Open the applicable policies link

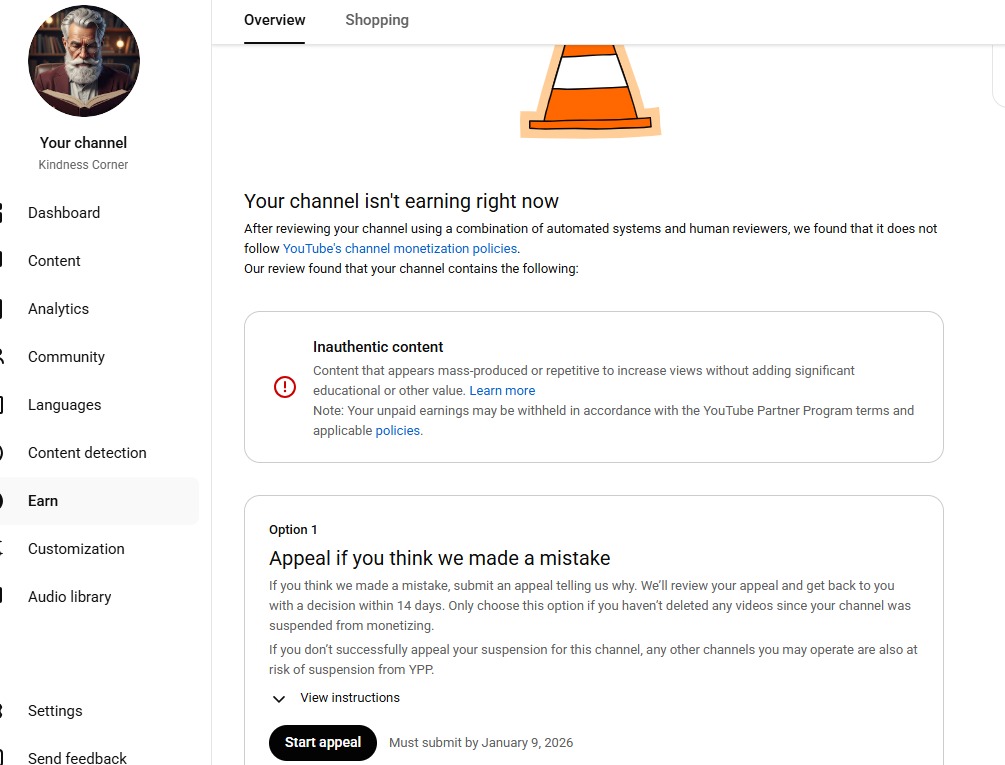[x=397, y=431]
